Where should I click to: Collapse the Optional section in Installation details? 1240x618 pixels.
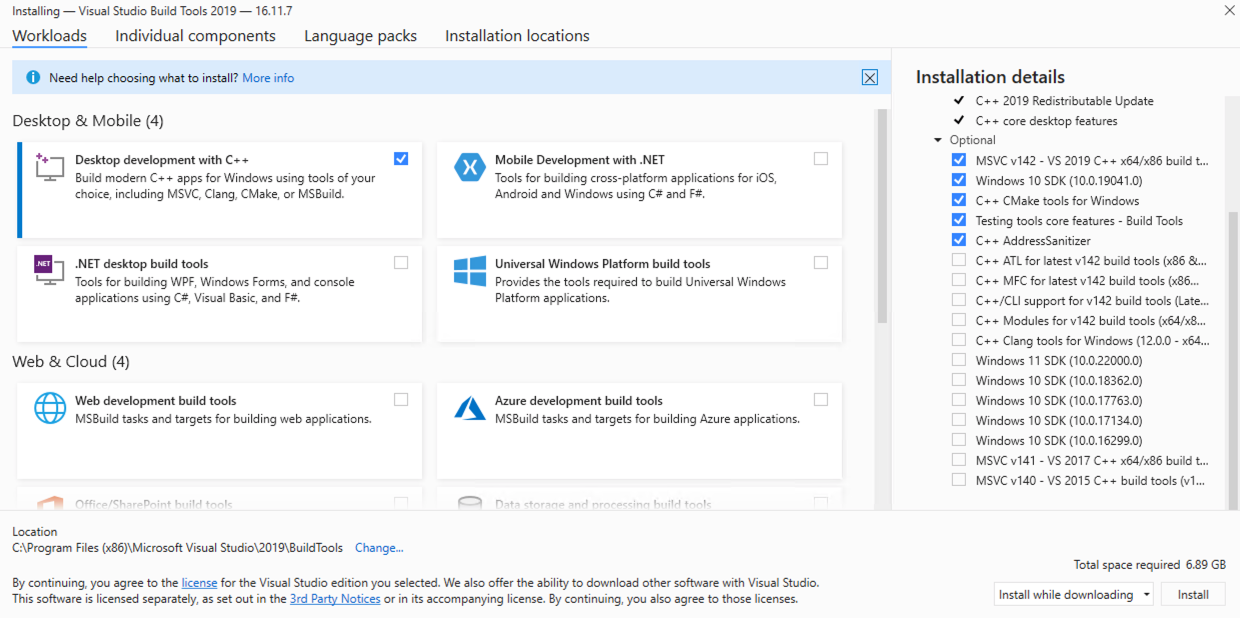pyautogui.click(x=936, y=139)
